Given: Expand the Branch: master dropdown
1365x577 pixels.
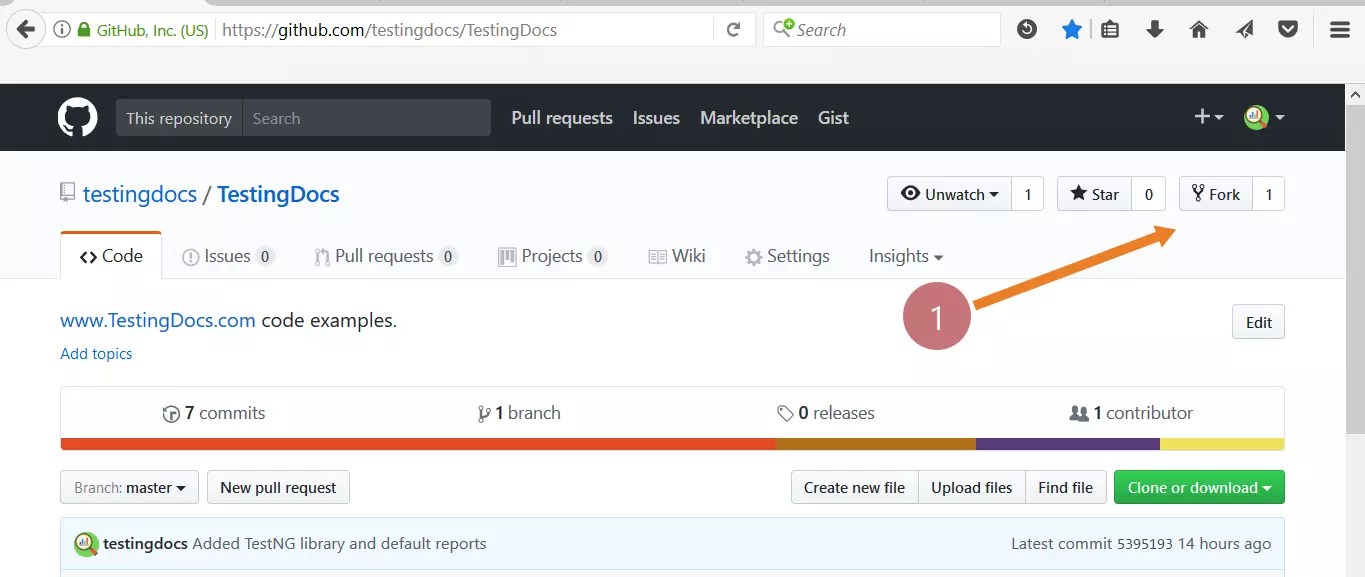Looking at the screenshot, I should 129,487.
